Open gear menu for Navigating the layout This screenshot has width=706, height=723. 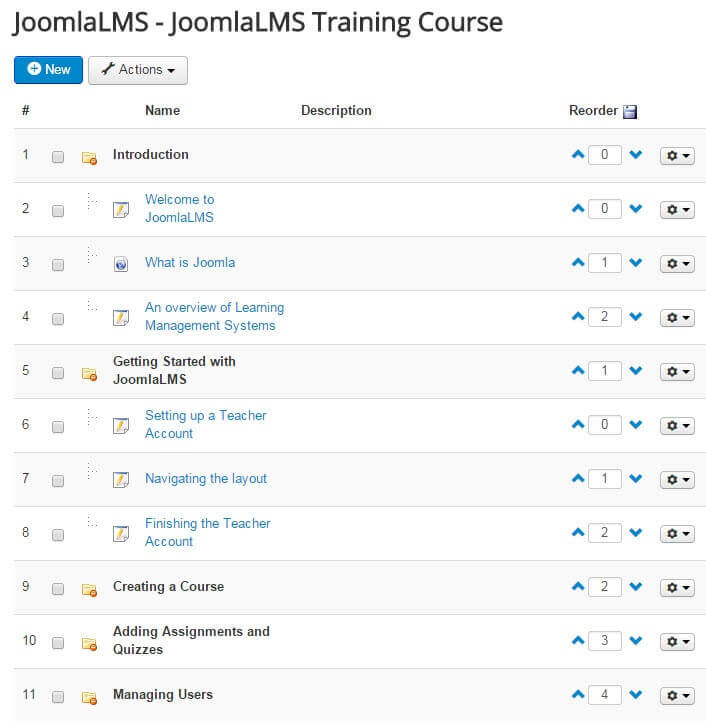(677, 480)
